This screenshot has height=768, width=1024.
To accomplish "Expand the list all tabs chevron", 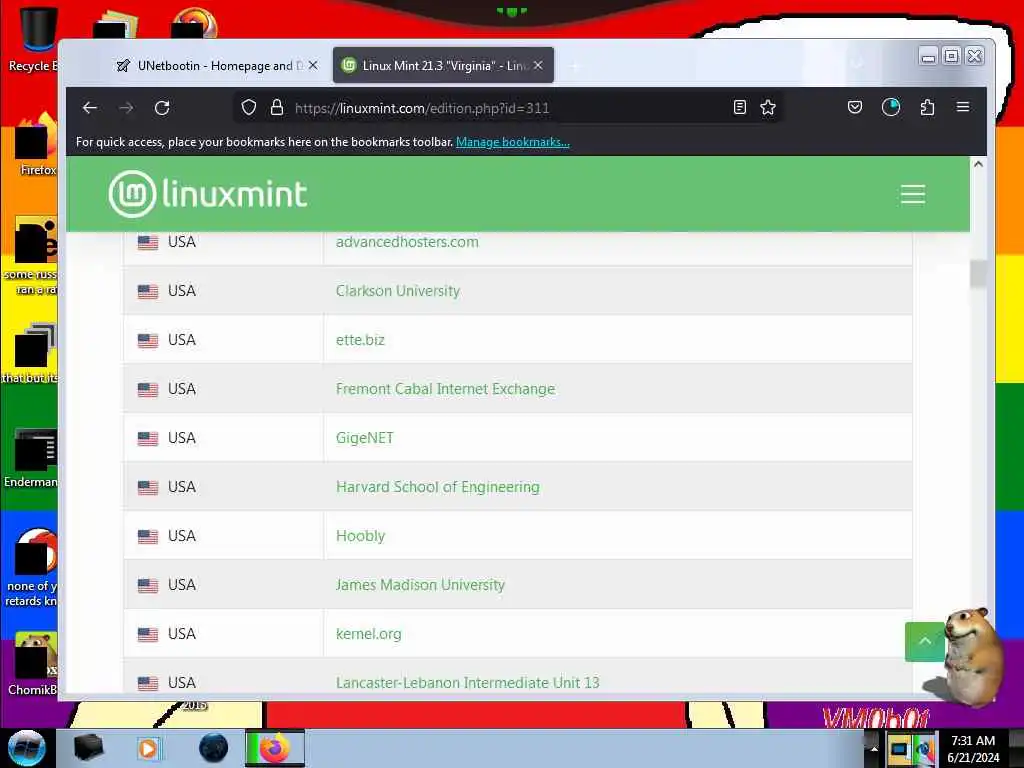I will point(857,64).
